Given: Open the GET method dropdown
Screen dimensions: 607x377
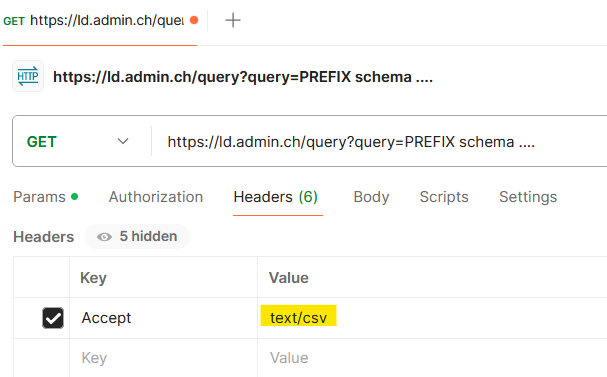Looking at the screenshot, I should pos(77,142).
